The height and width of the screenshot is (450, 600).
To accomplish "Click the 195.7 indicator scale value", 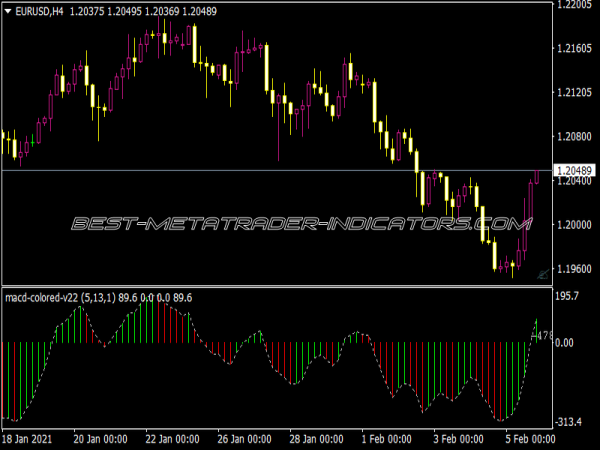I will click(567, 296).
